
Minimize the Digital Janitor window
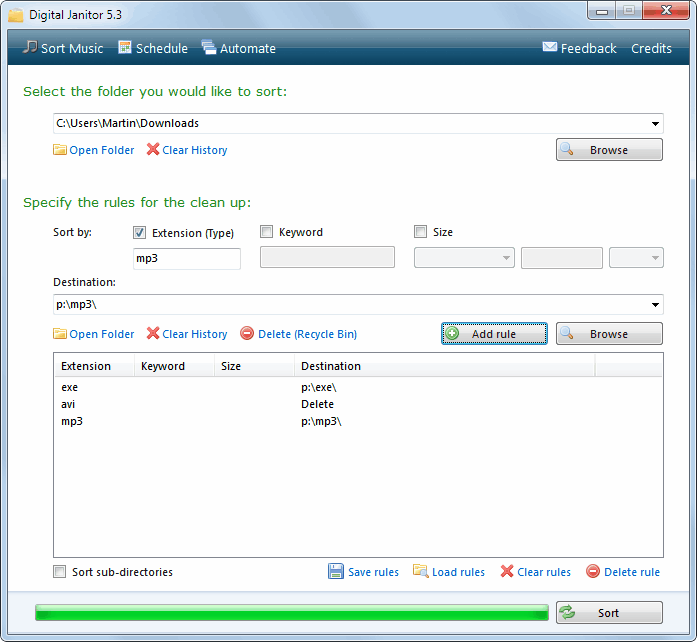tap(602, 11)
